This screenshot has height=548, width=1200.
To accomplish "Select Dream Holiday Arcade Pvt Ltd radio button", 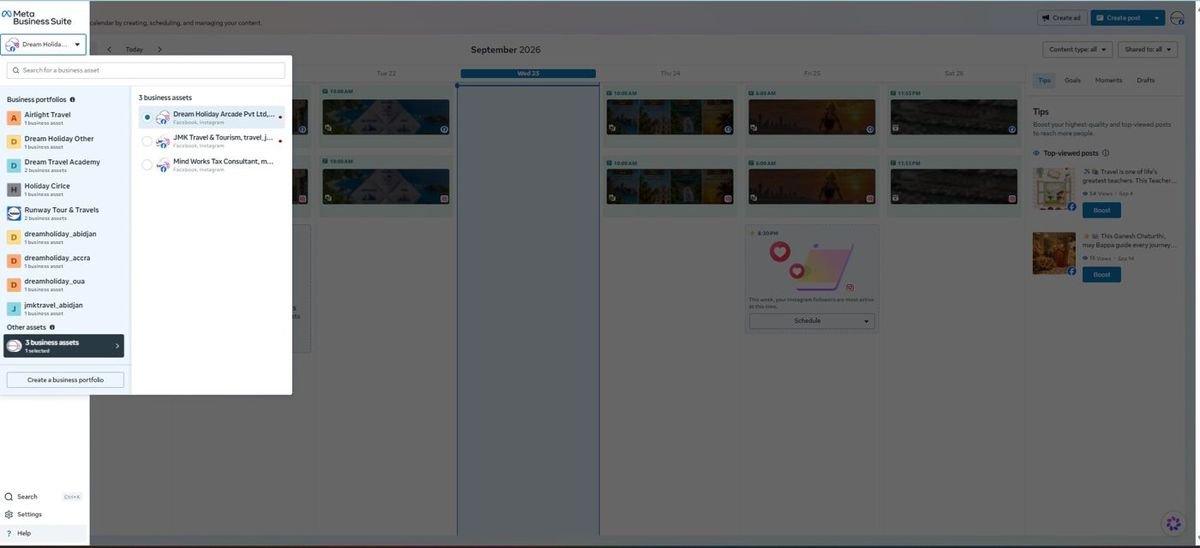I will 147,117.
